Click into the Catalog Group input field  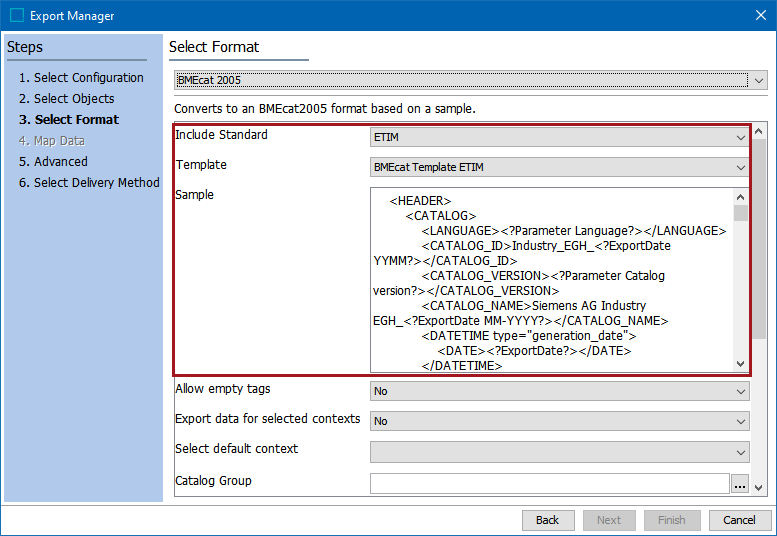[549, 485]
